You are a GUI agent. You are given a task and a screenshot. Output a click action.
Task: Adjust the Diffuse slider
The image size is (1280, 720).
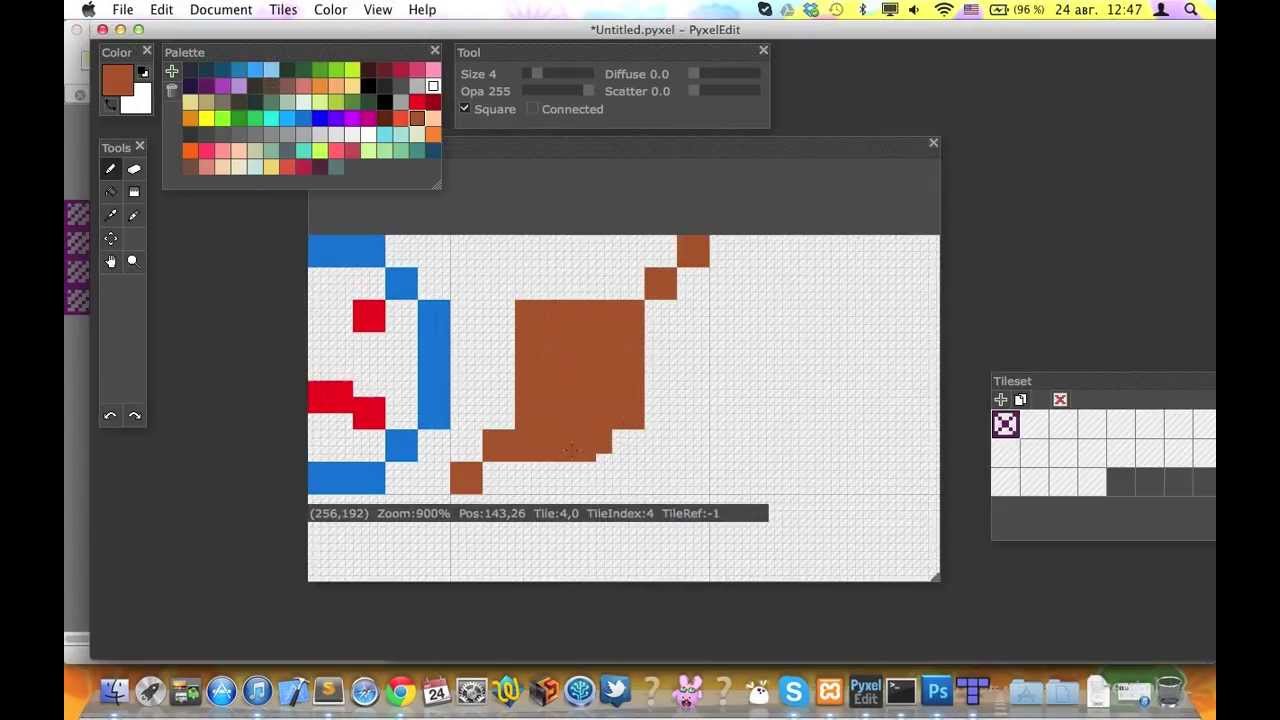pyautogui.click(x=725, y=73)
